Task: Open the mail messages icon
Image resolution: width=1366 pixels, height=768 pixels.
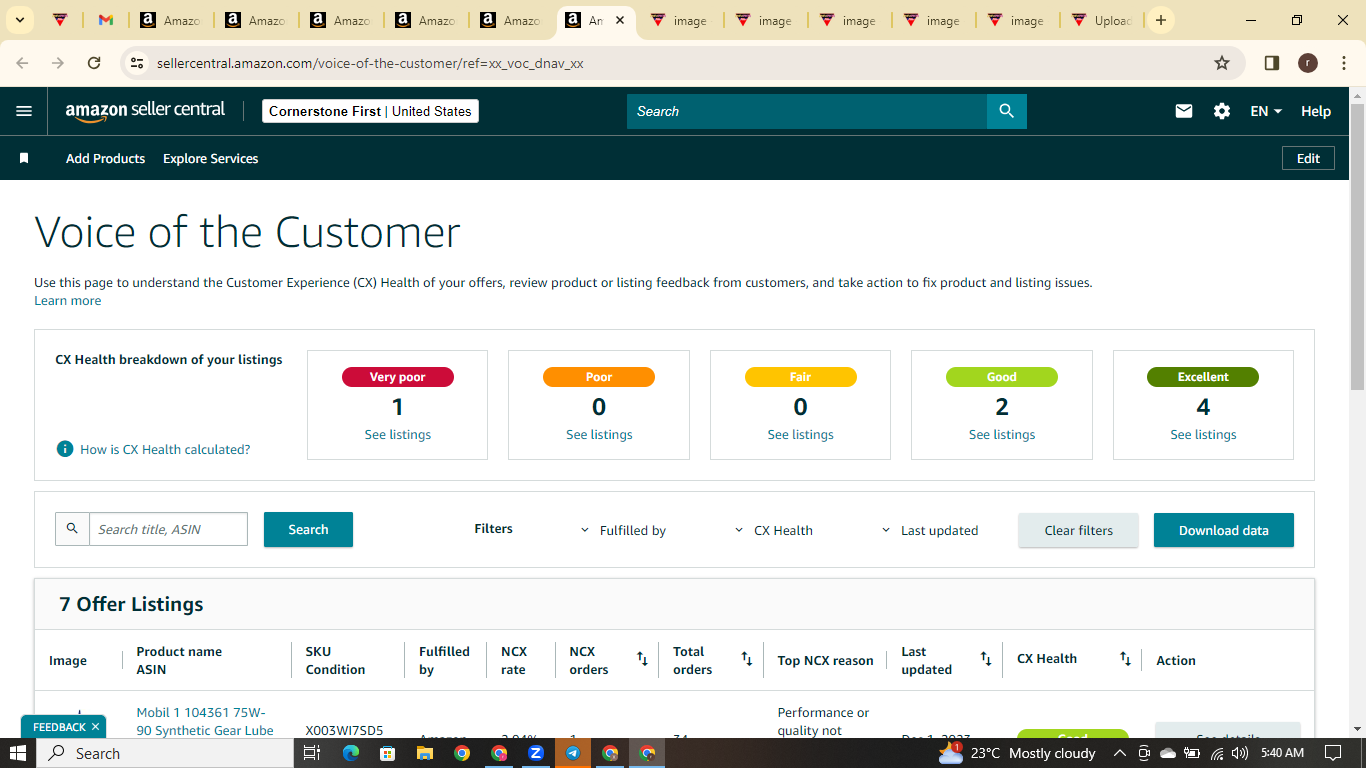Action: [1184, 111]
